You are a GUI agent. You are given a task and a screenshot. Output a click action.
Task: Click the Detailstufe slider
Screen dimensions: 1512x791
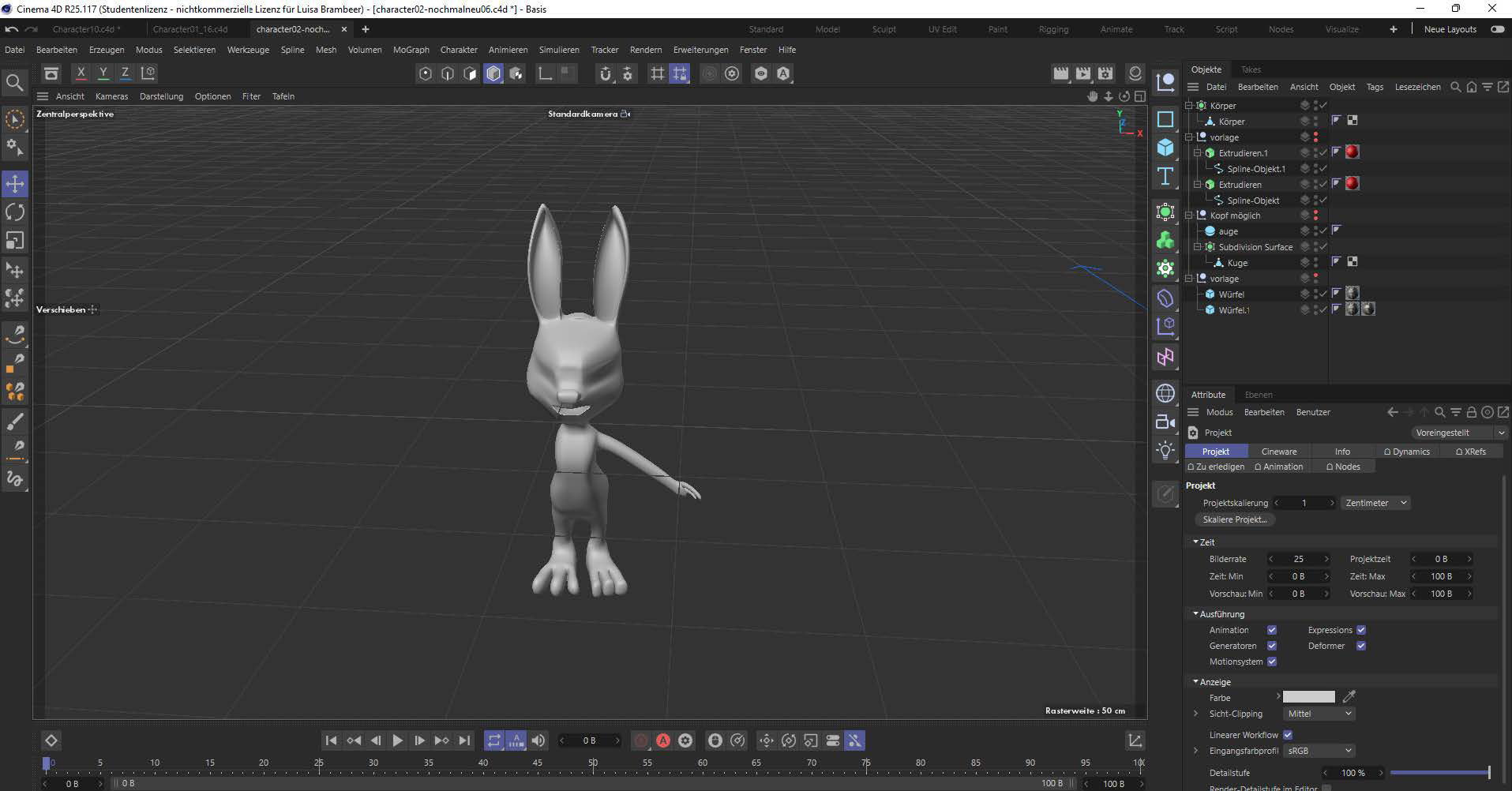point(1440,772)
